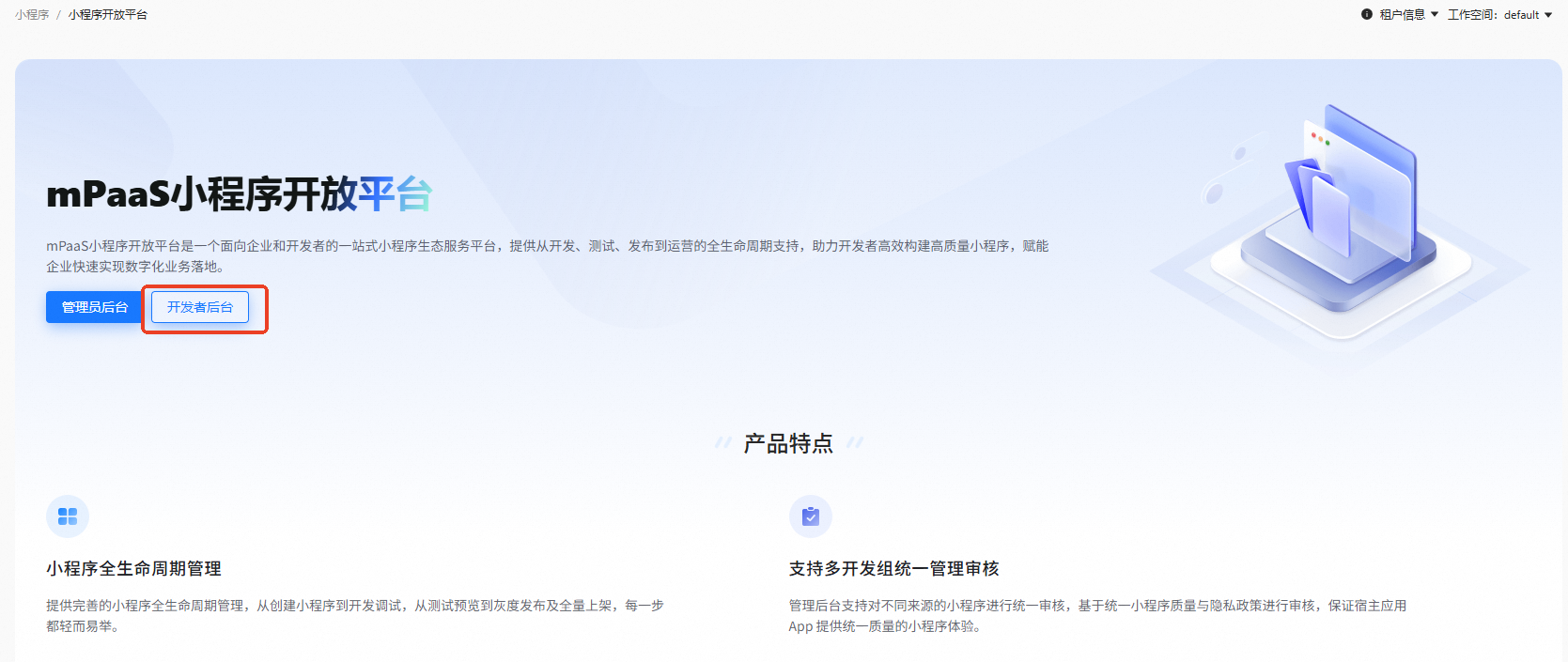The image size is (1568, 662).
Task: Click the 支持多开发组统一管理审核 feature title
Action: [894, 569]
